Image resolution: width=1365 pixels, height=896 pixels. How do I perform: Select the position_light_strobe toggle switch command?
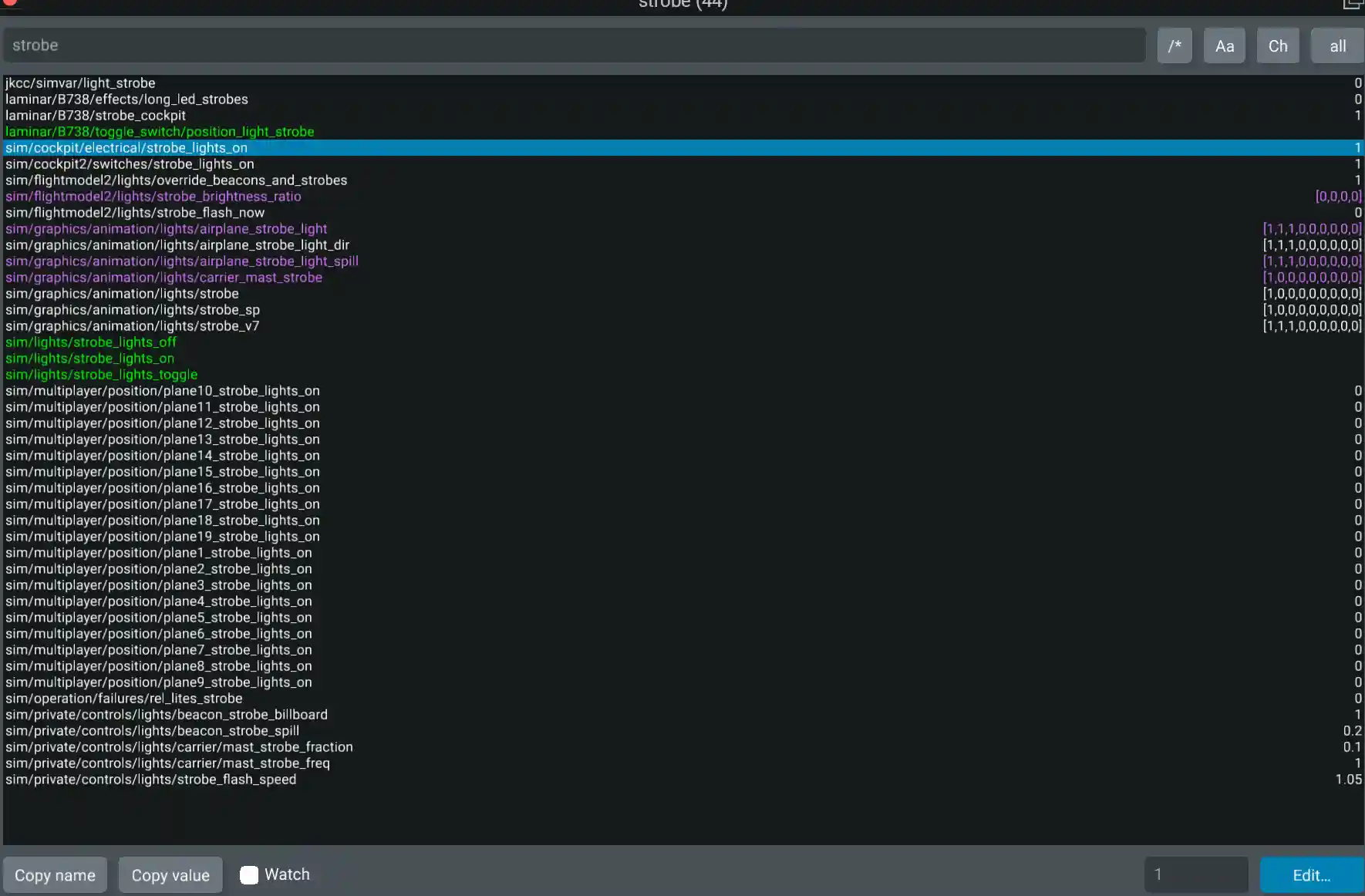click(683, 132)
